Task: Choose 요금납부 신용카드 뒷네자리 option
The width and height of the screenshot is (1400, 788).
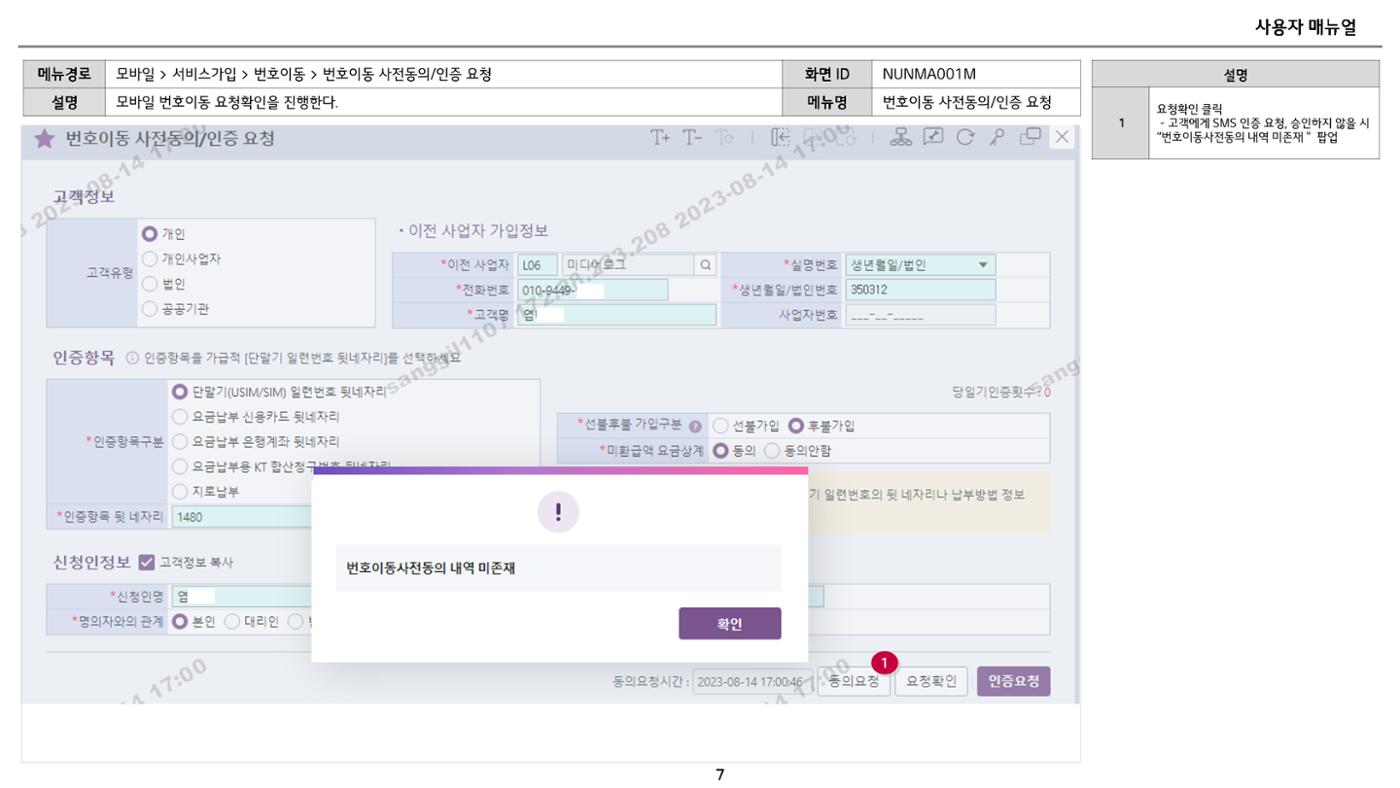Action: 180,417
